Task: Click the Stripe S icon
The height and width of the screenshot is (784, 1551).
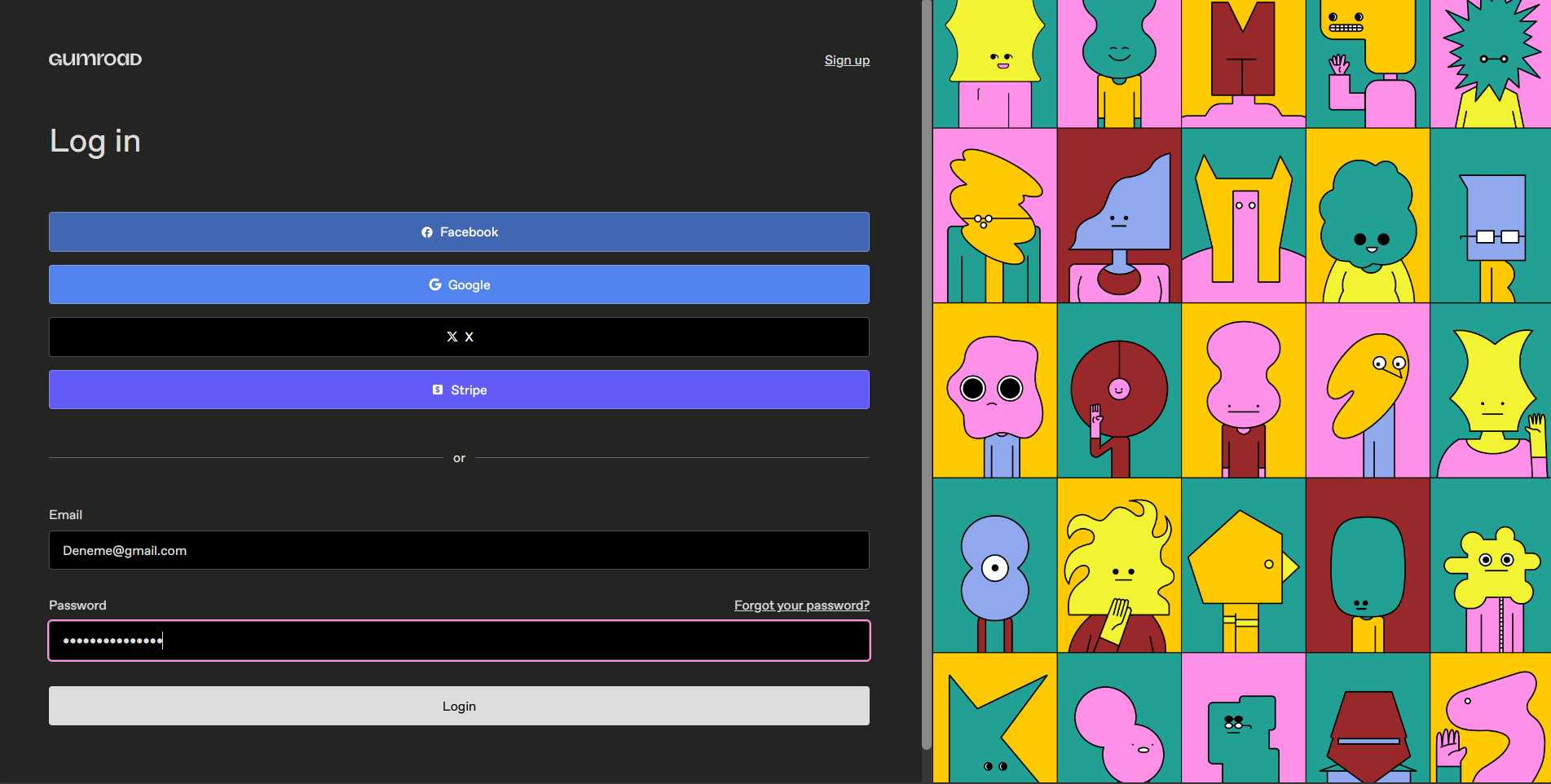Action: pos(438,390)
